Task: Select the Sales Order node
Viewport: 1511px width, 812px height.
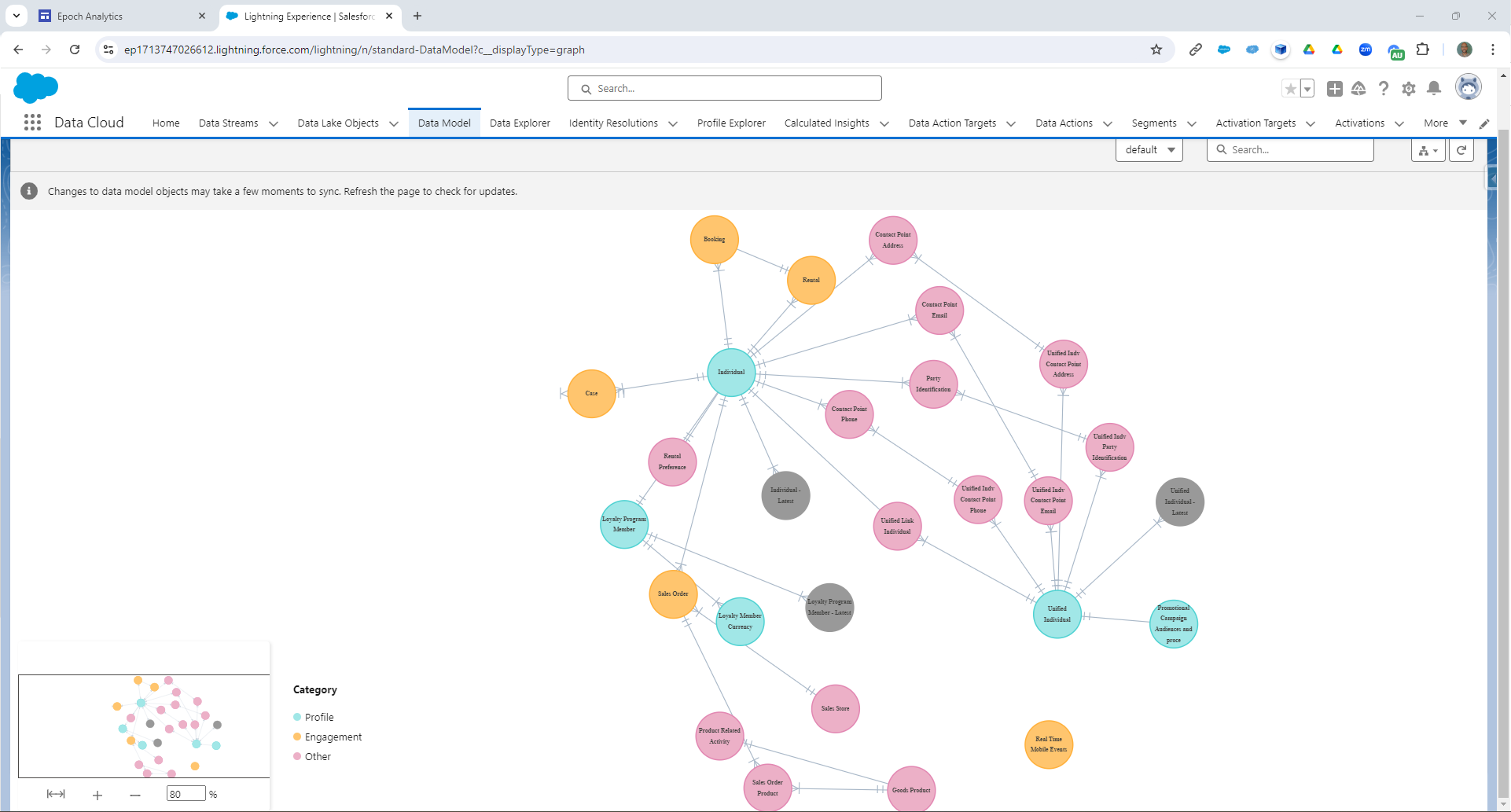Action: [x=673, y=594]
